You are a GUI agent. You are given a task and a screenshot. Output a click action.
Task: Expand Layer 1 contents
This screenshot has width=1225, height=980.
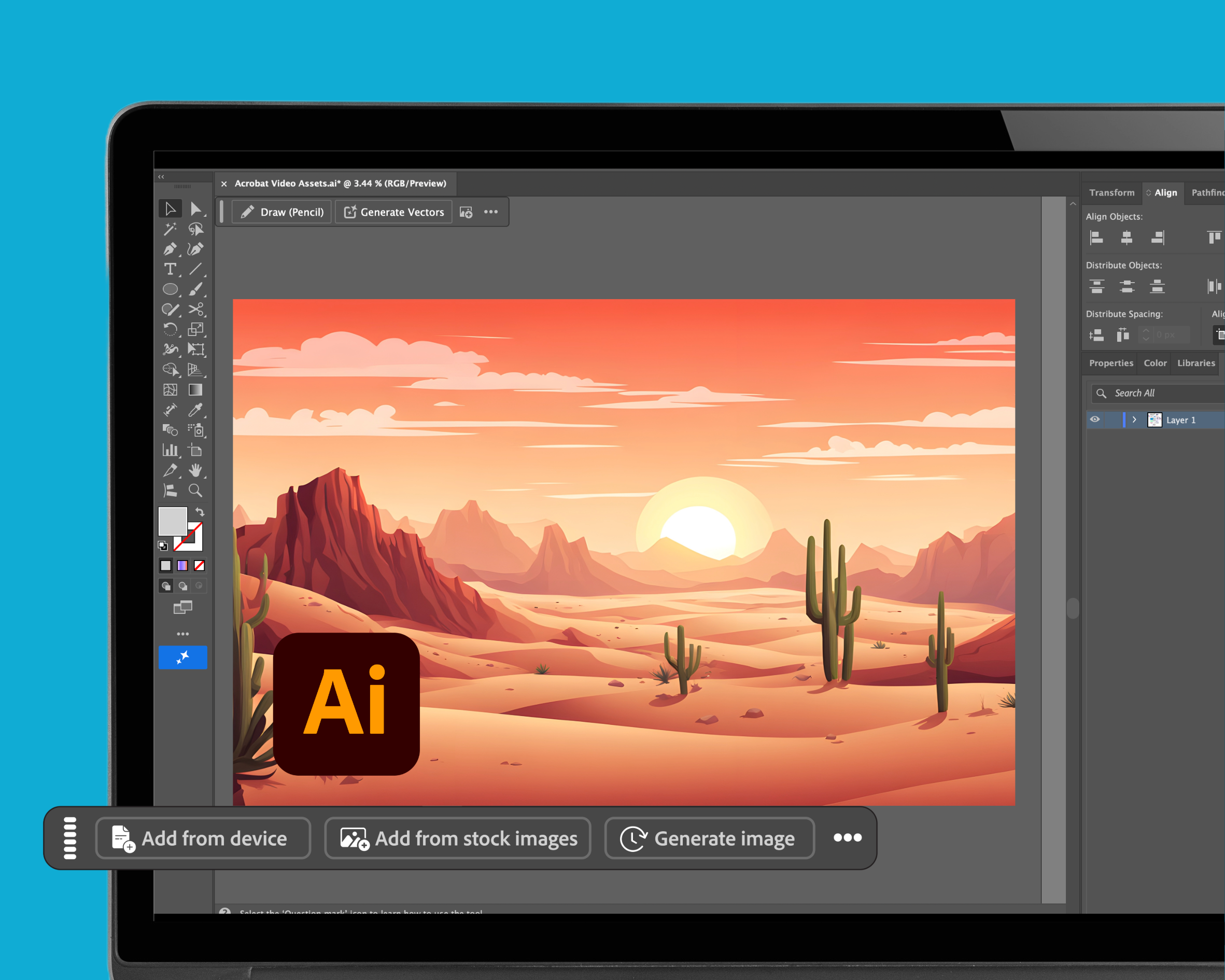[x=1134, y=419]
